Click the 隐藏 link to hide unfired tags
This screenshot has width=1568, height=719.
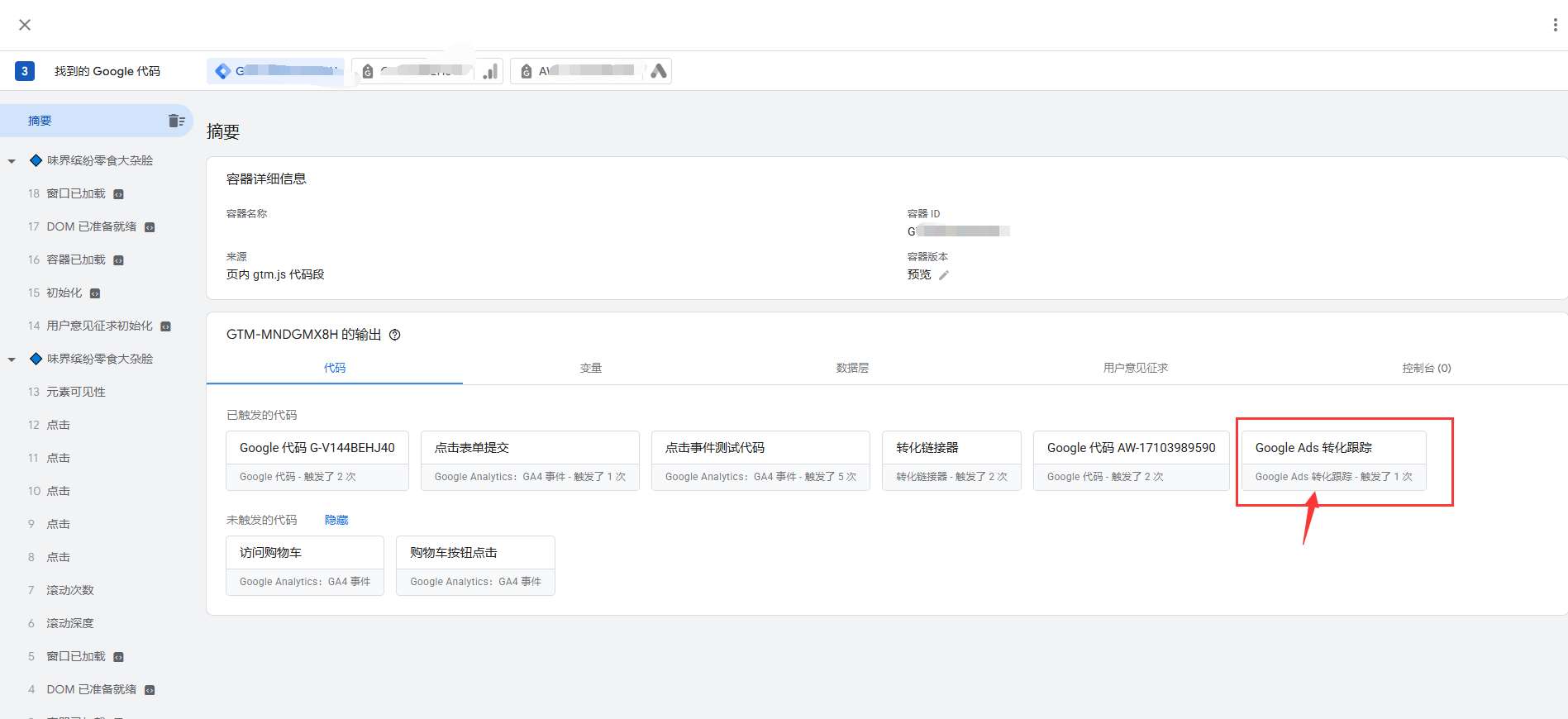(x=336, y=520)
